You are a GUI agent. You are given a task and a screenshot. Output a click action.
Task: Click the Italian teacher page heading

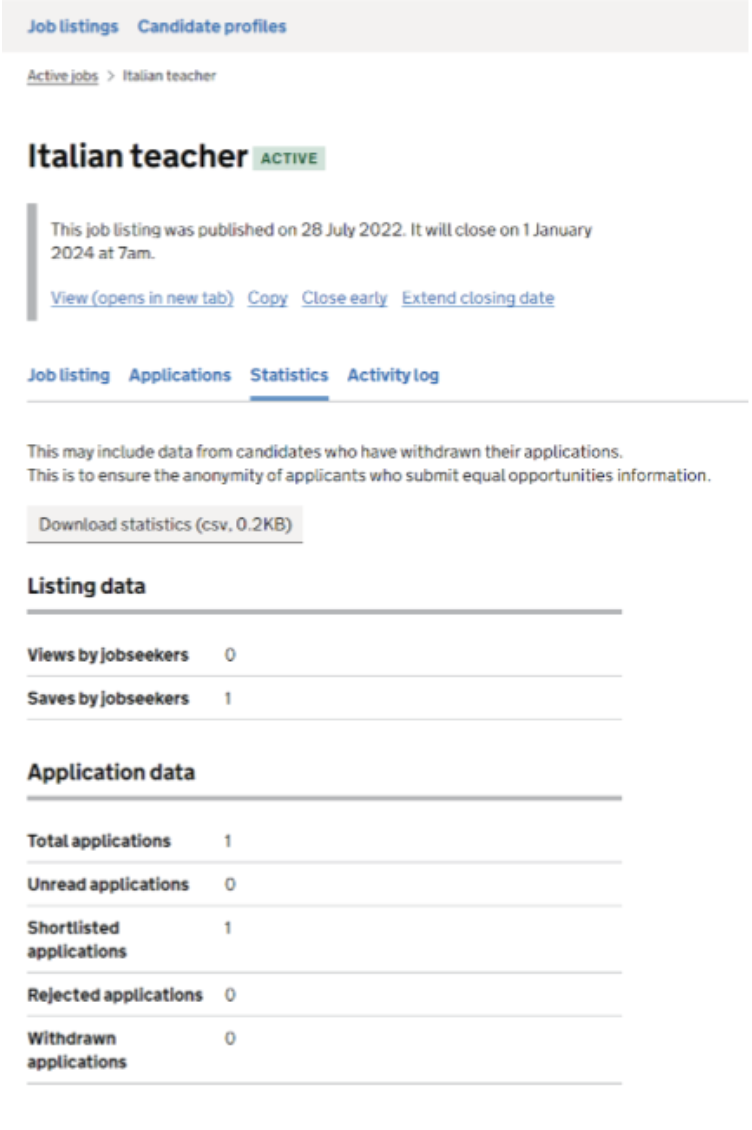point(137,157)
